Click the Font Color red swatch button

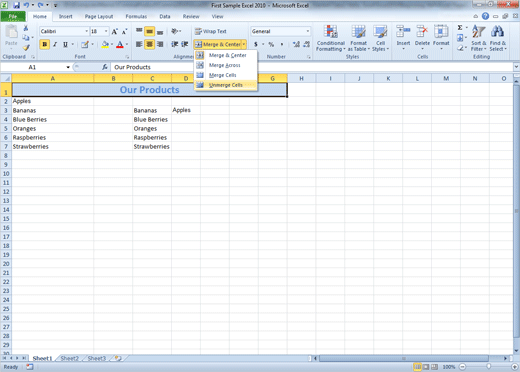pyautogui.click(x=120, y=44)
